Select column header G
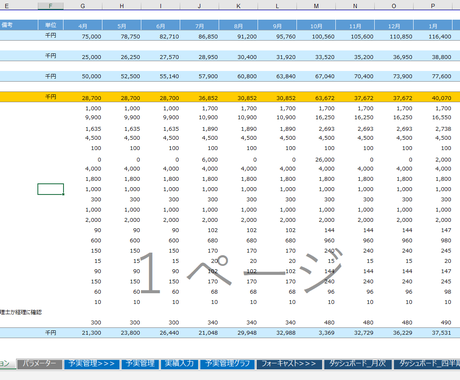 (x=83, y=6)
